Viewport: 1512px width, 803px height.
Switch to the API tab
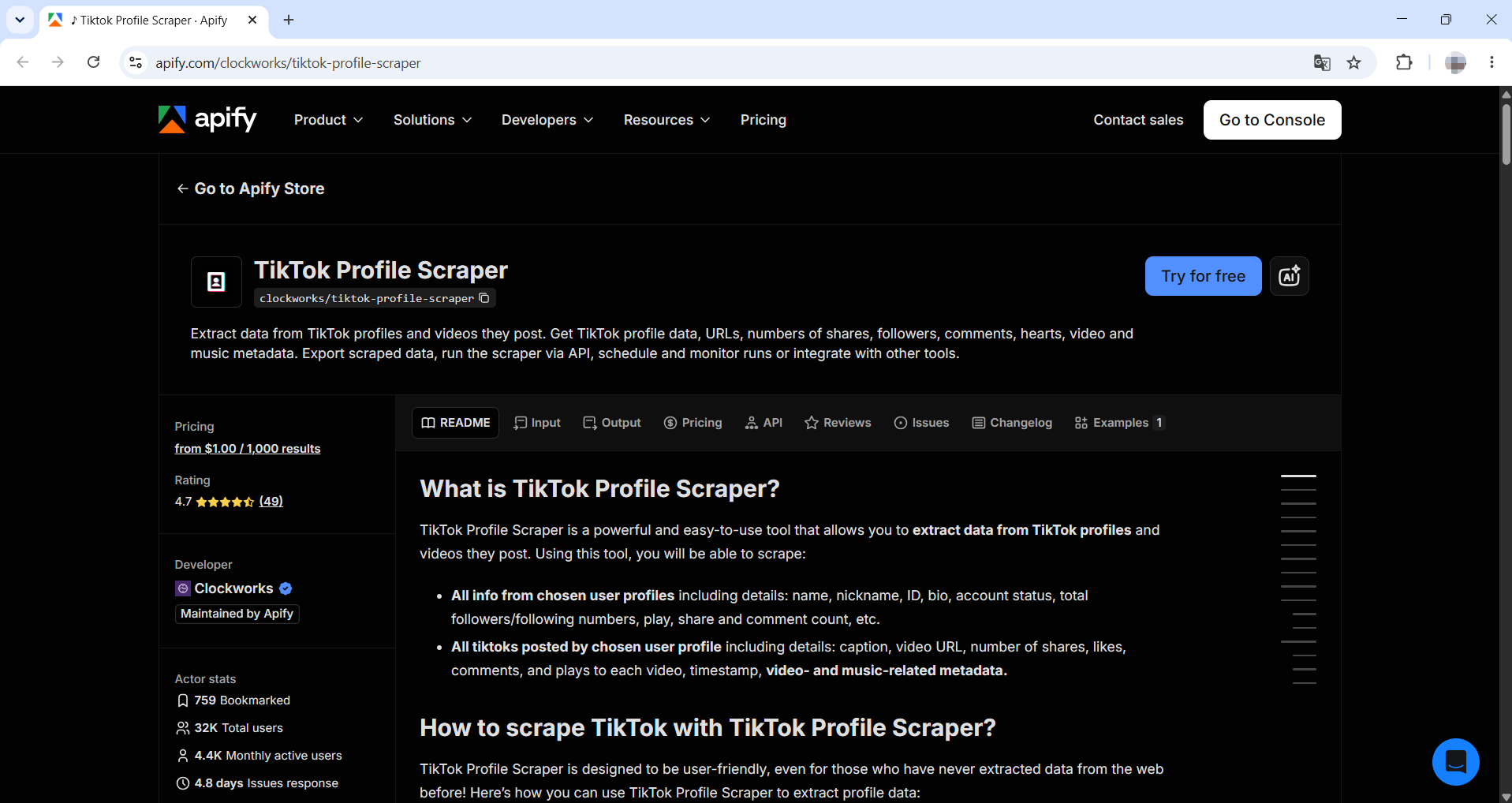pos(763,423)
